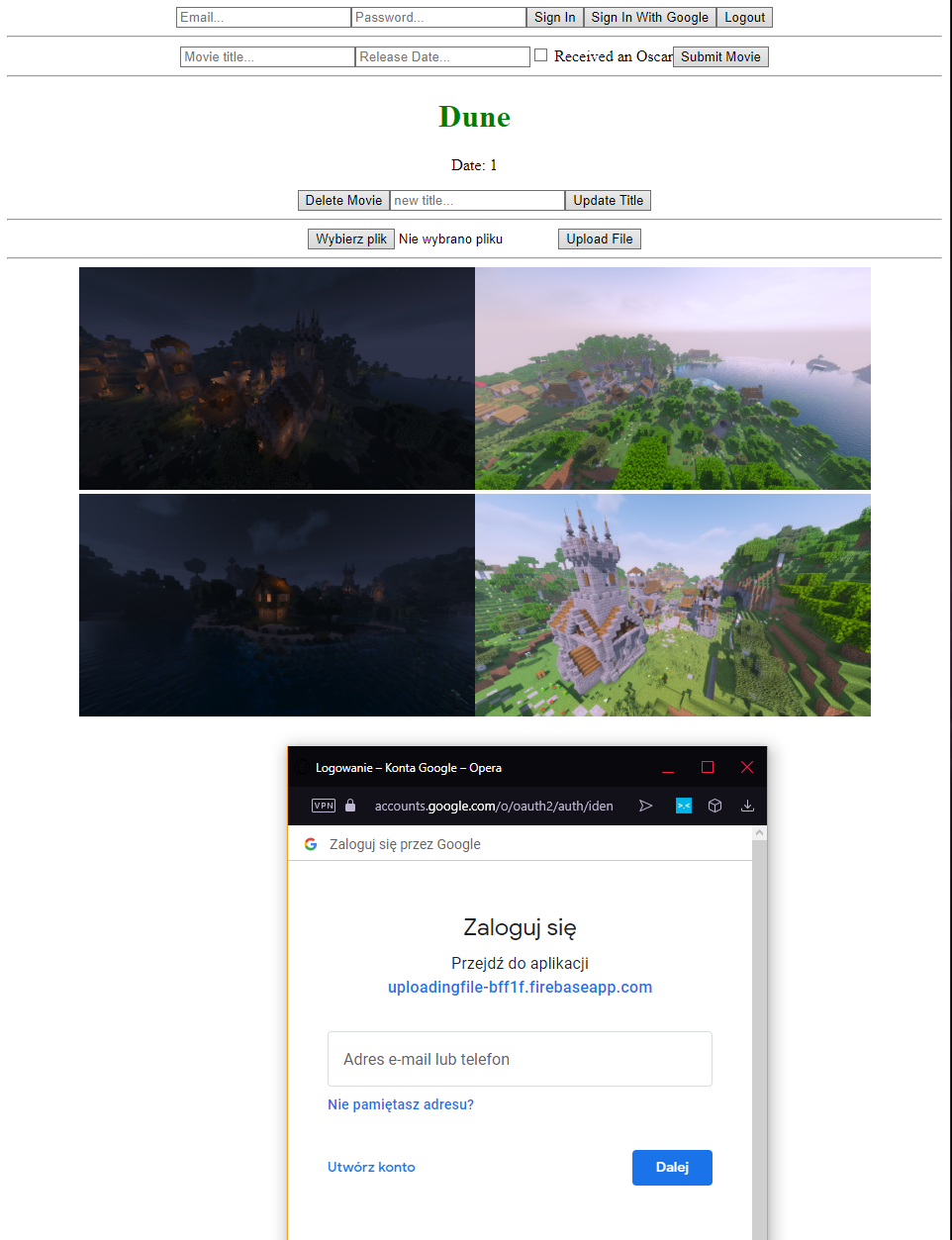
Task: Click the blue Dalej button
Action: (x=672, y=1168)
